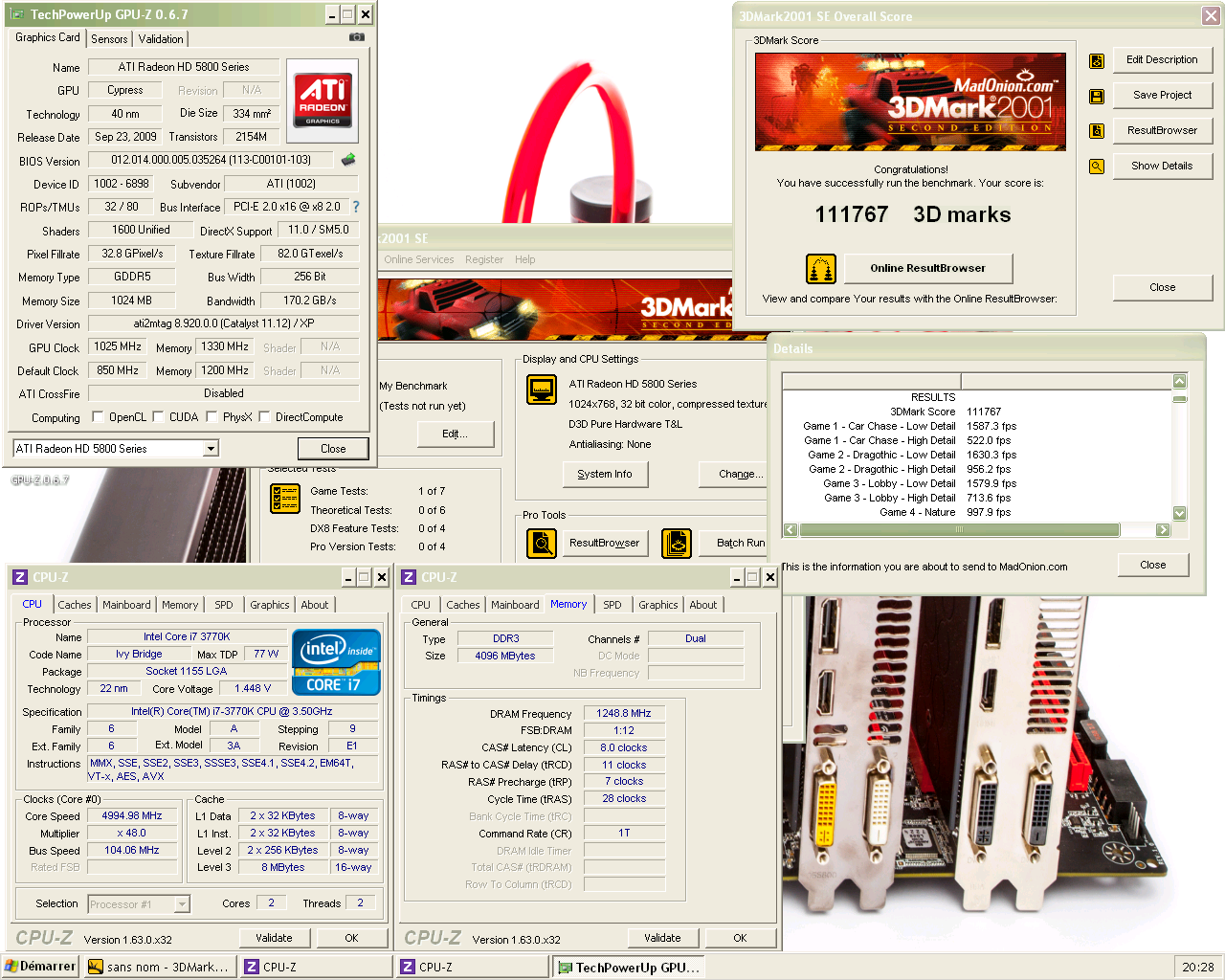Click the GPU-Z screenshot camera icon
Image resolution: width=1225 pixels, height=980 pixels.
tap(357, 37)
